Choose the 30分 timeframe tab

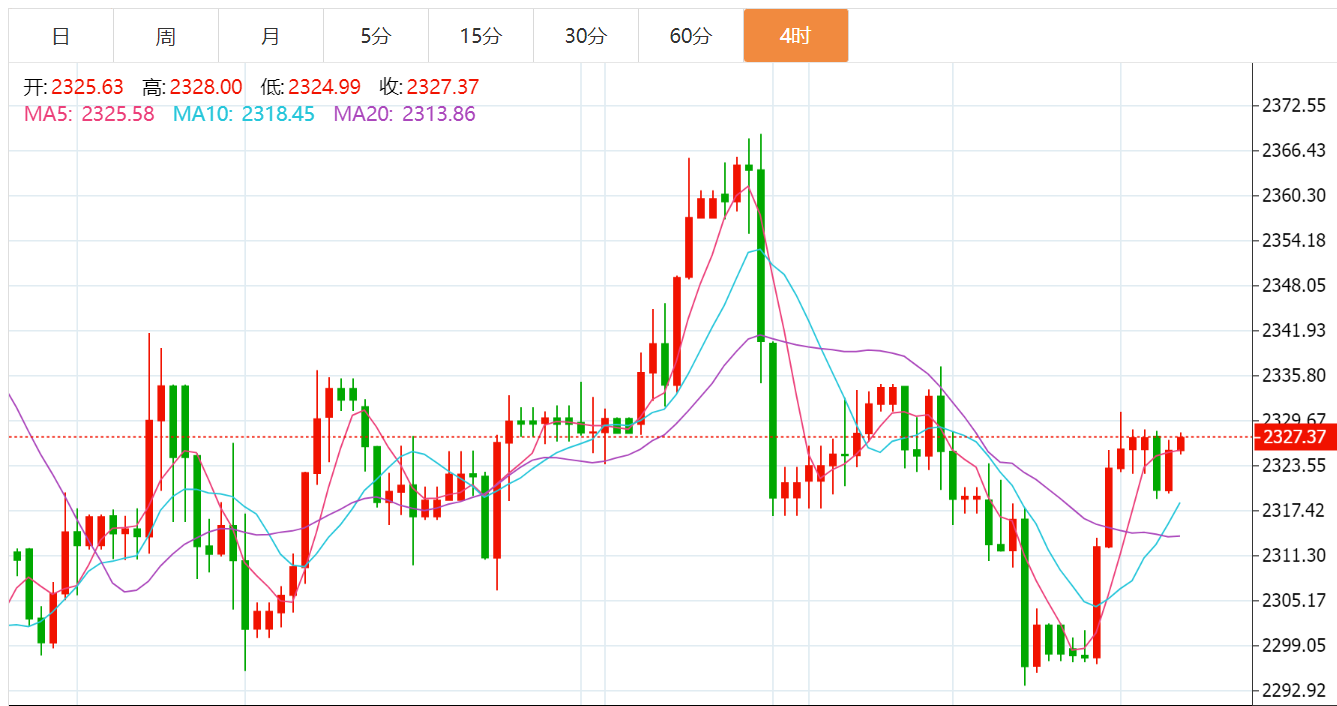[586, 36]
